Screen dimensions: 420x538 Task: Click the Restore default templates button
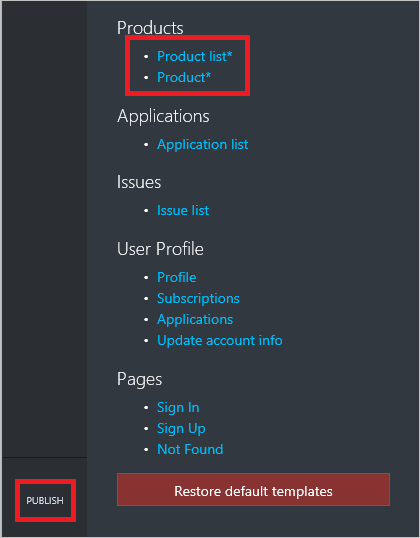click(x=253, y=490)
